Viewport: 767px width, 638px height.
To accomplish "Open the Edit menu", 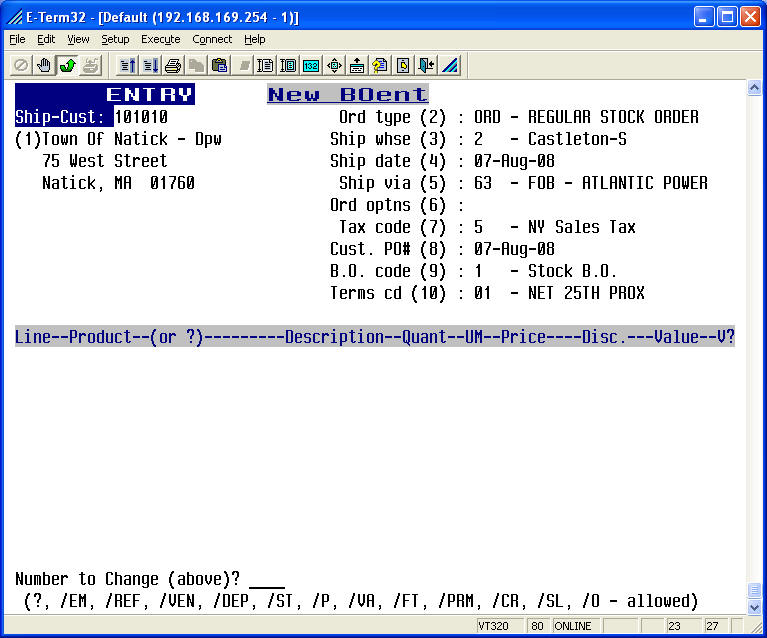I will point(46,39).
